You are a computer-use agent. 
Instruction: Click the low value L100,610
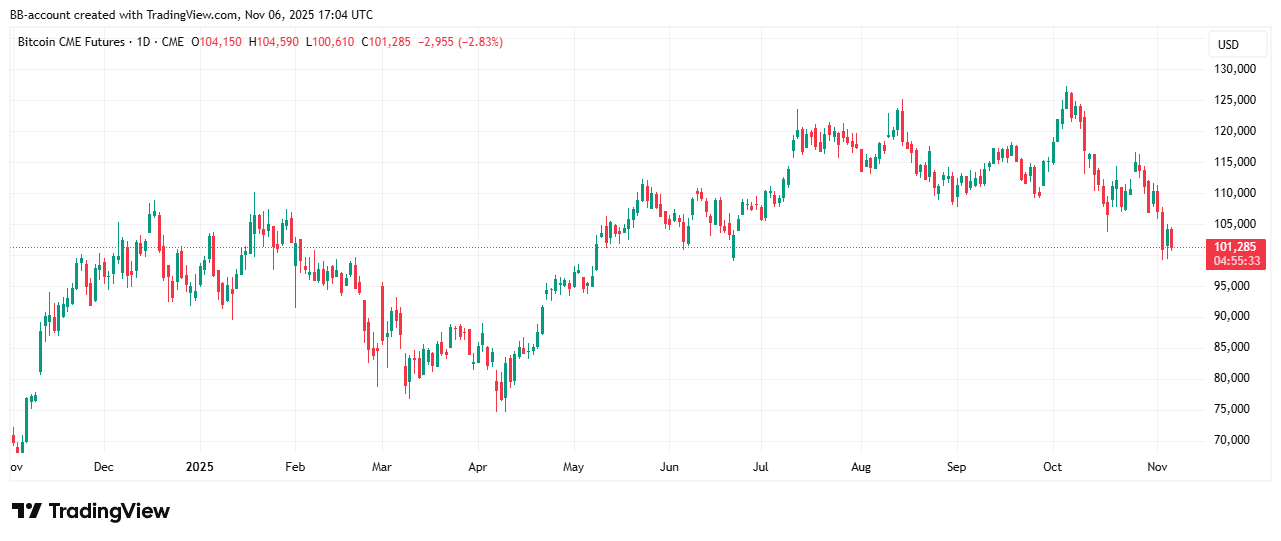[x=330, y=42]
